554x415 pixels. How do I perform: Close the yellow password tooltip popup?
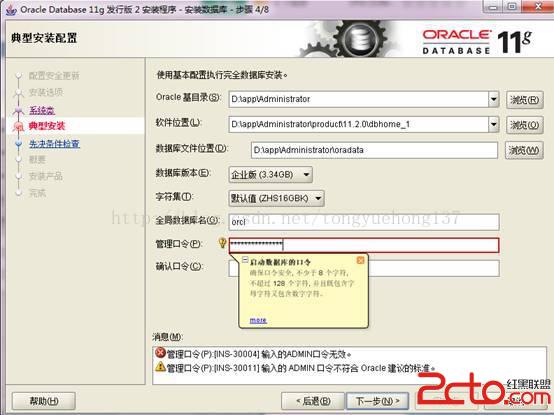pos(360,260)
